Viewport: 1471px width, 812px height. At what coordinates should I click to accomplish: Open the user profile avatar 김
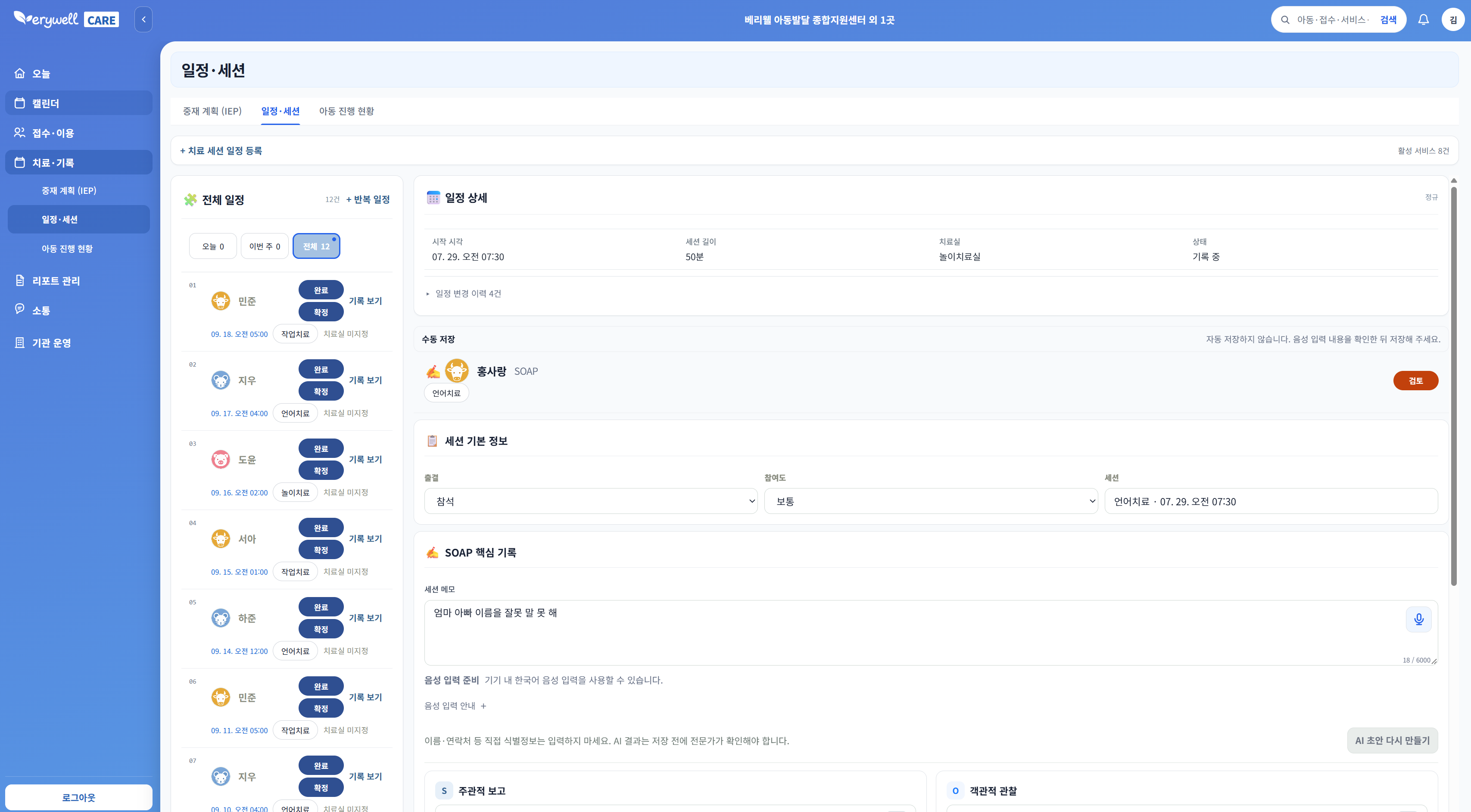[1453, 19]
